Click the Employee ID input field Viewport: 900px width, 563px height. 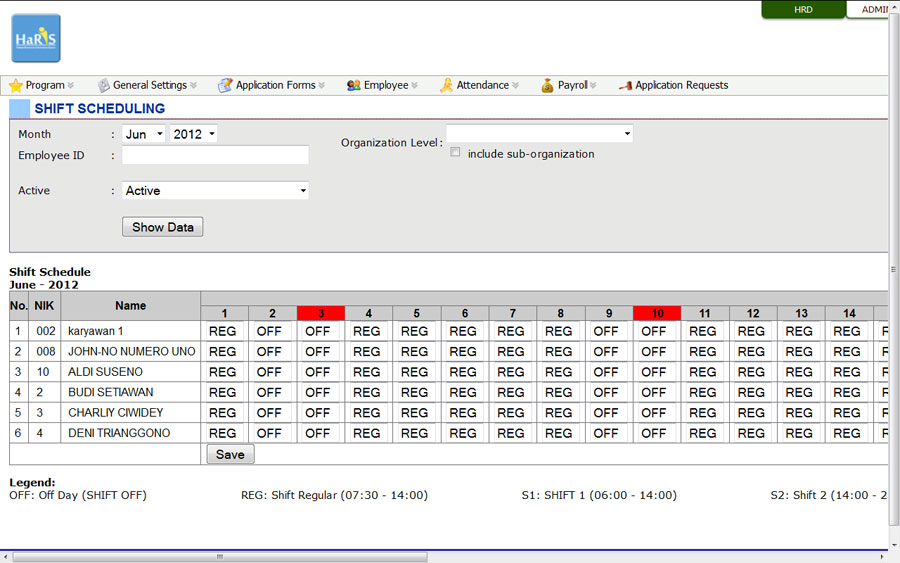click(x=215, y=155)
